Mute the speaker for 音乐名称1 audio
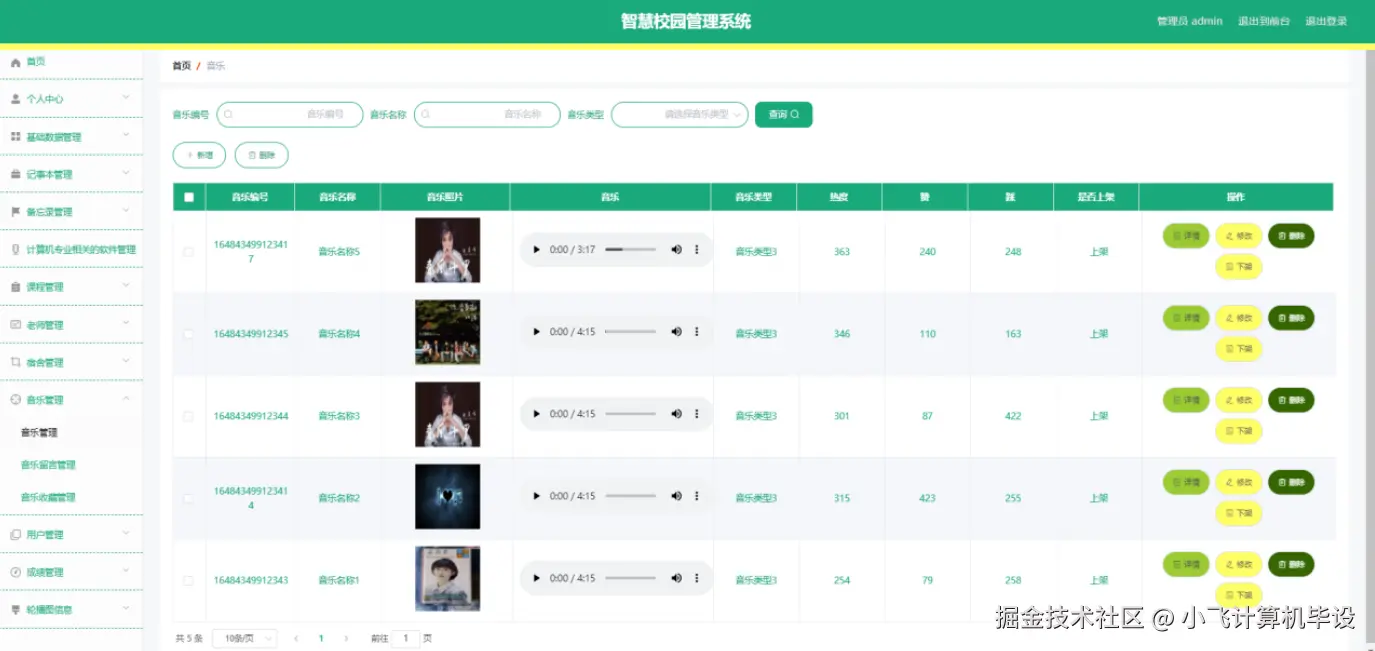 click(x=676, y=577)
